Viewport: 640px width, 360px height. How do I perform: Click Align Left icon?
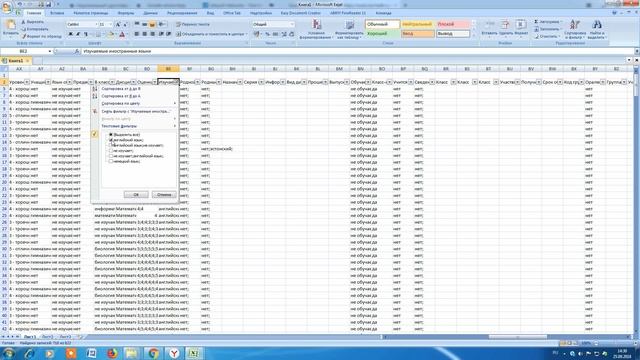click(x=137, y=34)
